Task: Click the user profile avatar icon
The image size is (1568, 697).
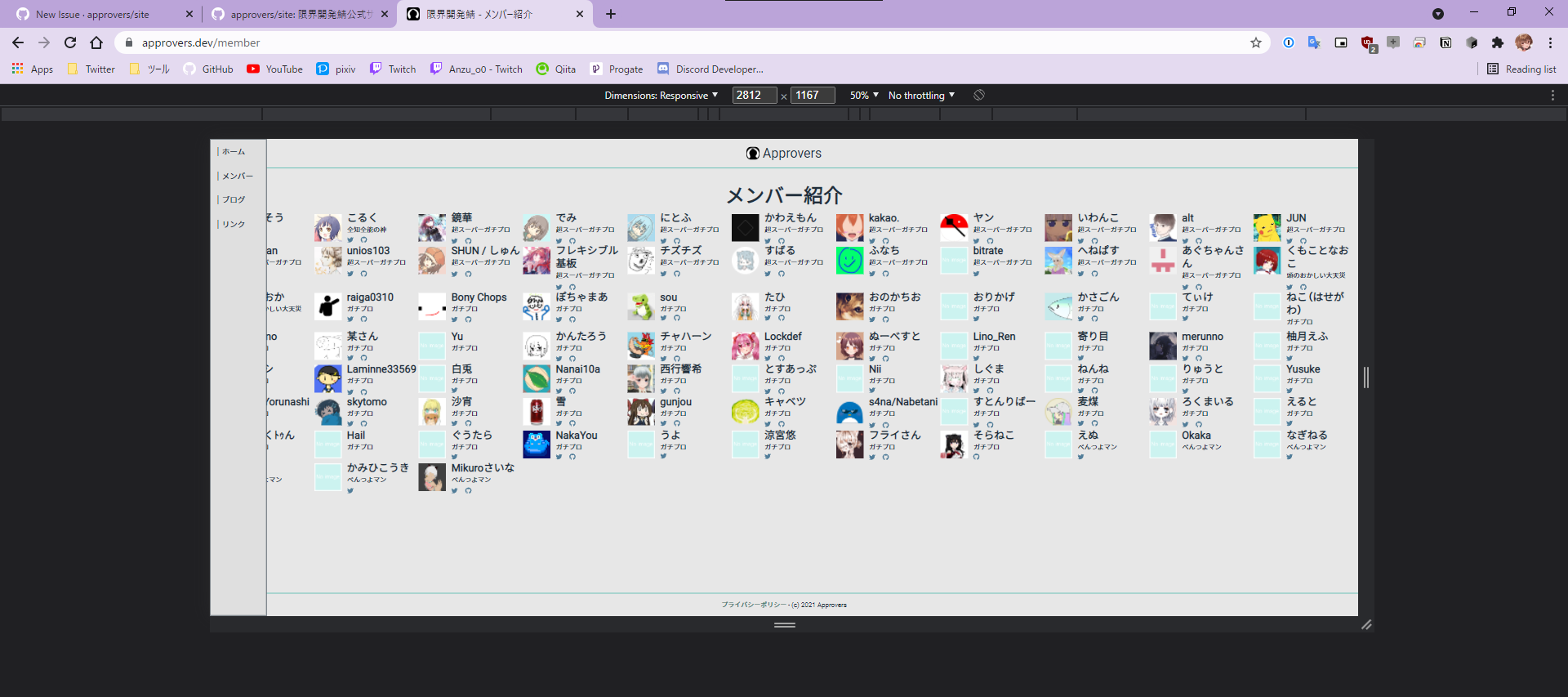Action: (1524, 42)
